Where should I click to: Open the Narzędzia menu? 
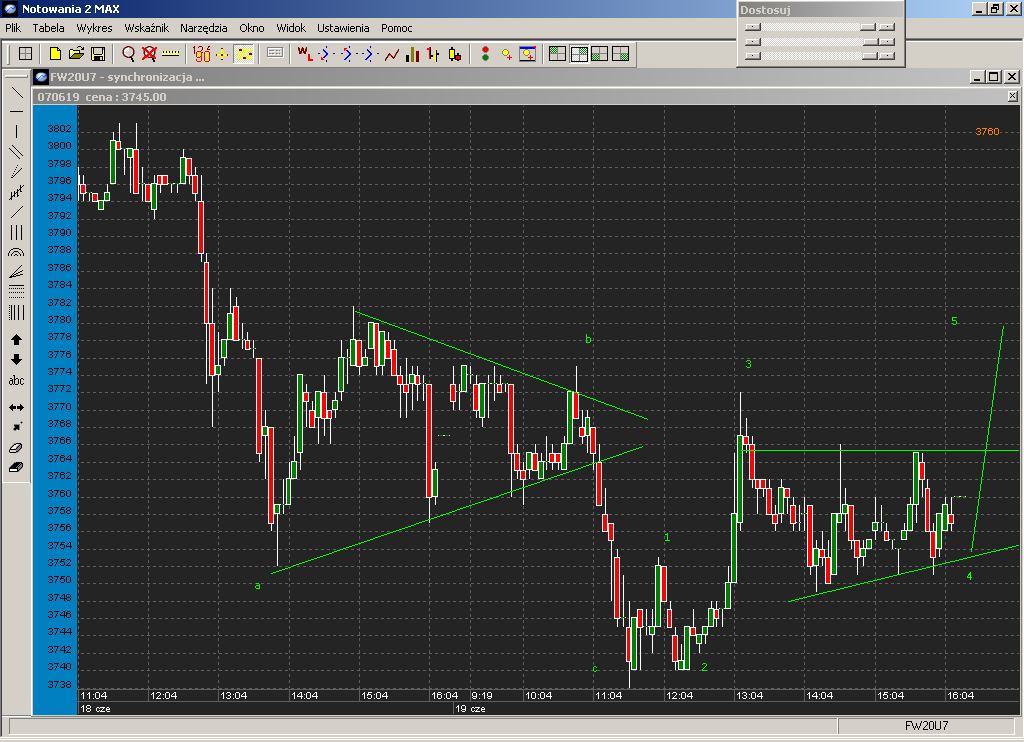tap(204, 27)
